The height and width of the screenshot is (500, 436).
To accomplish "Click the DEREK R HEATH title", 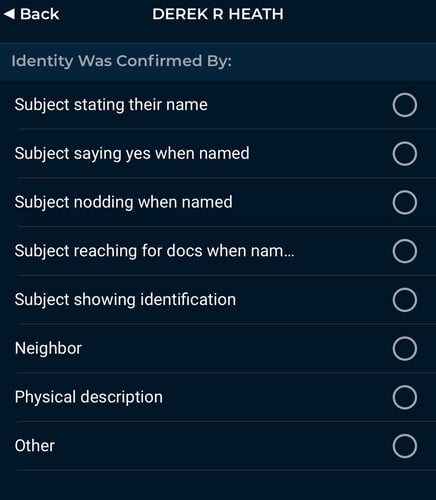I will coord(218,14).
